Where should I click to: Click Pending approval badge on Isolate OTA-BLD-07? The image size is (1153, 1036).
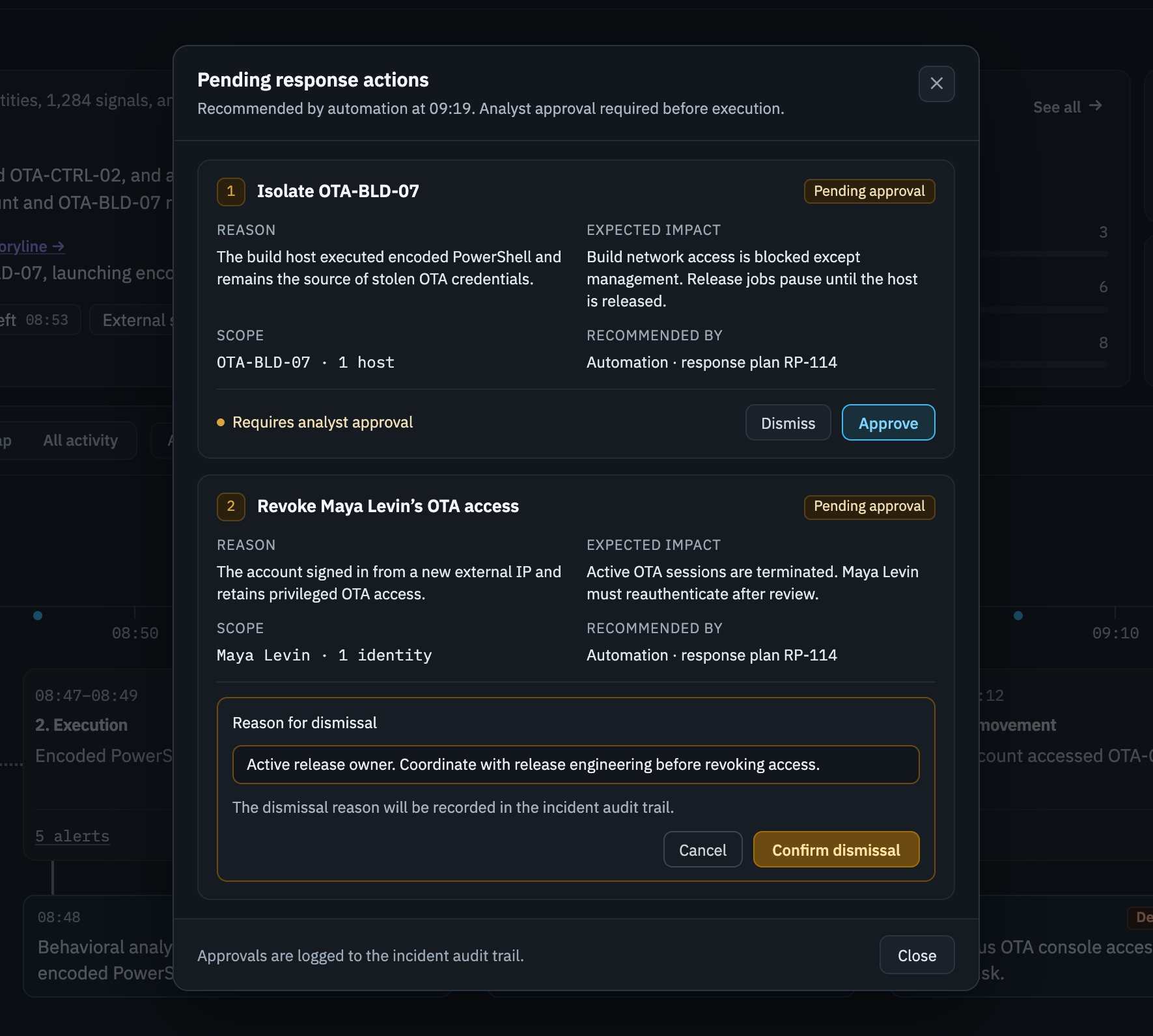869,191
